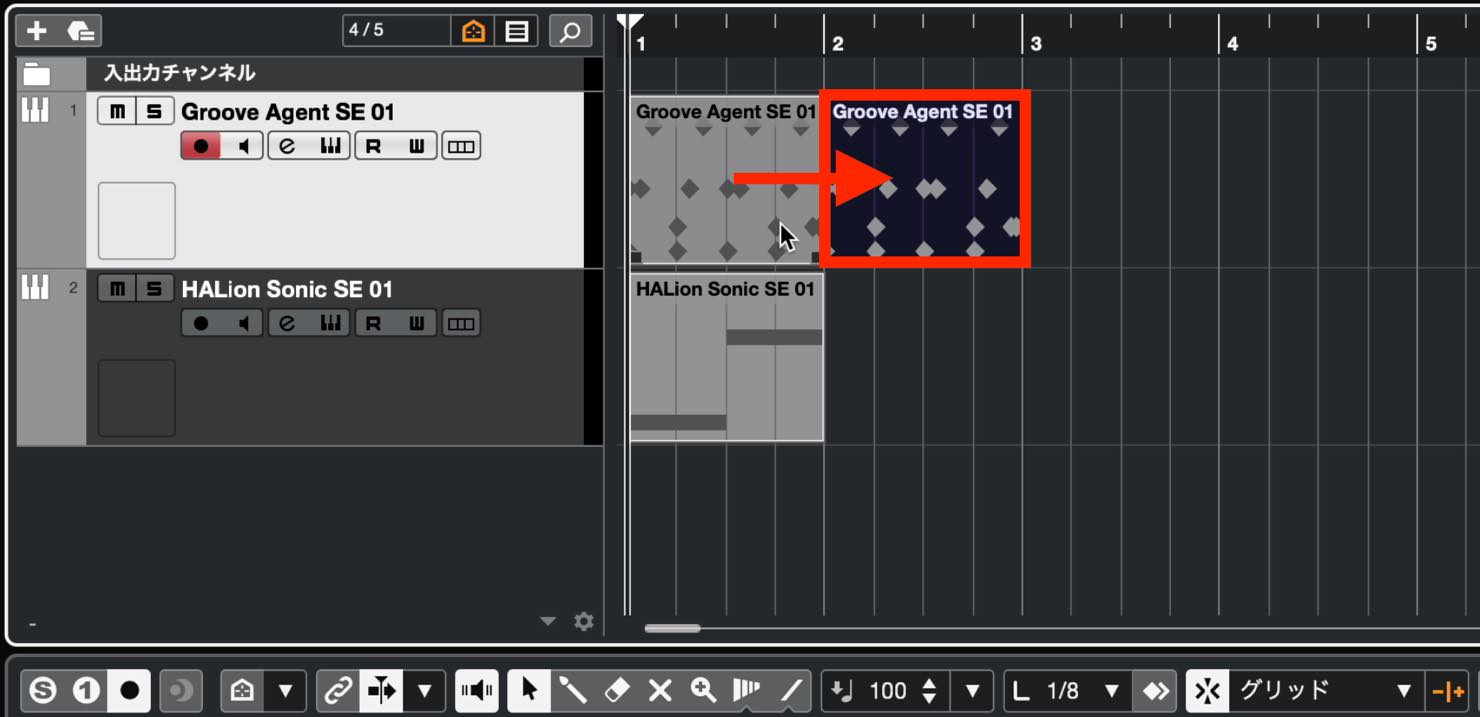
Task: Click the 入出力チャンネル folder icon
Action: click(37, 74)
